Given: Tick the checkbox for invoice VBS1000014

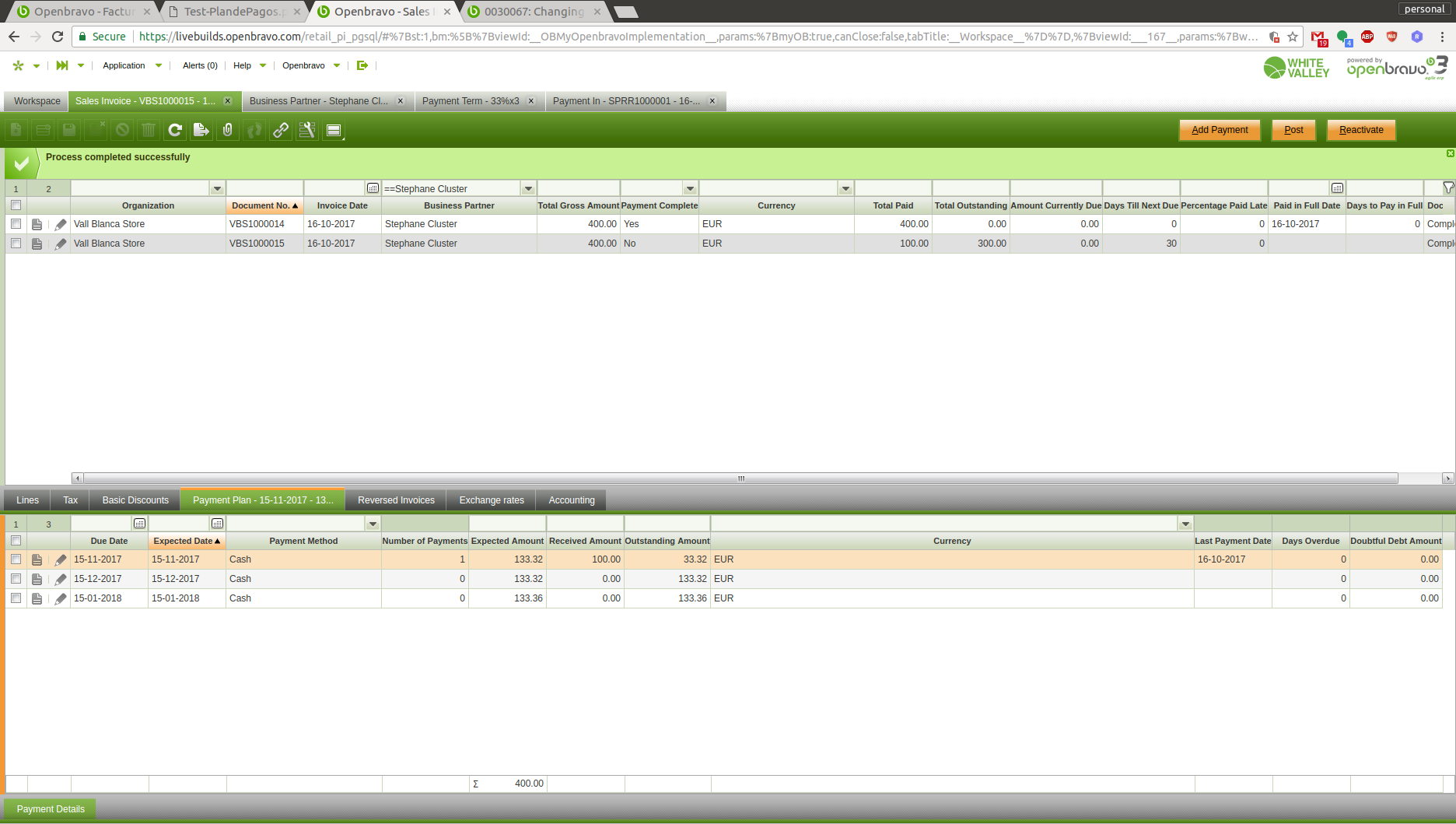Looking at the screenshot, I should coord(16,224).
